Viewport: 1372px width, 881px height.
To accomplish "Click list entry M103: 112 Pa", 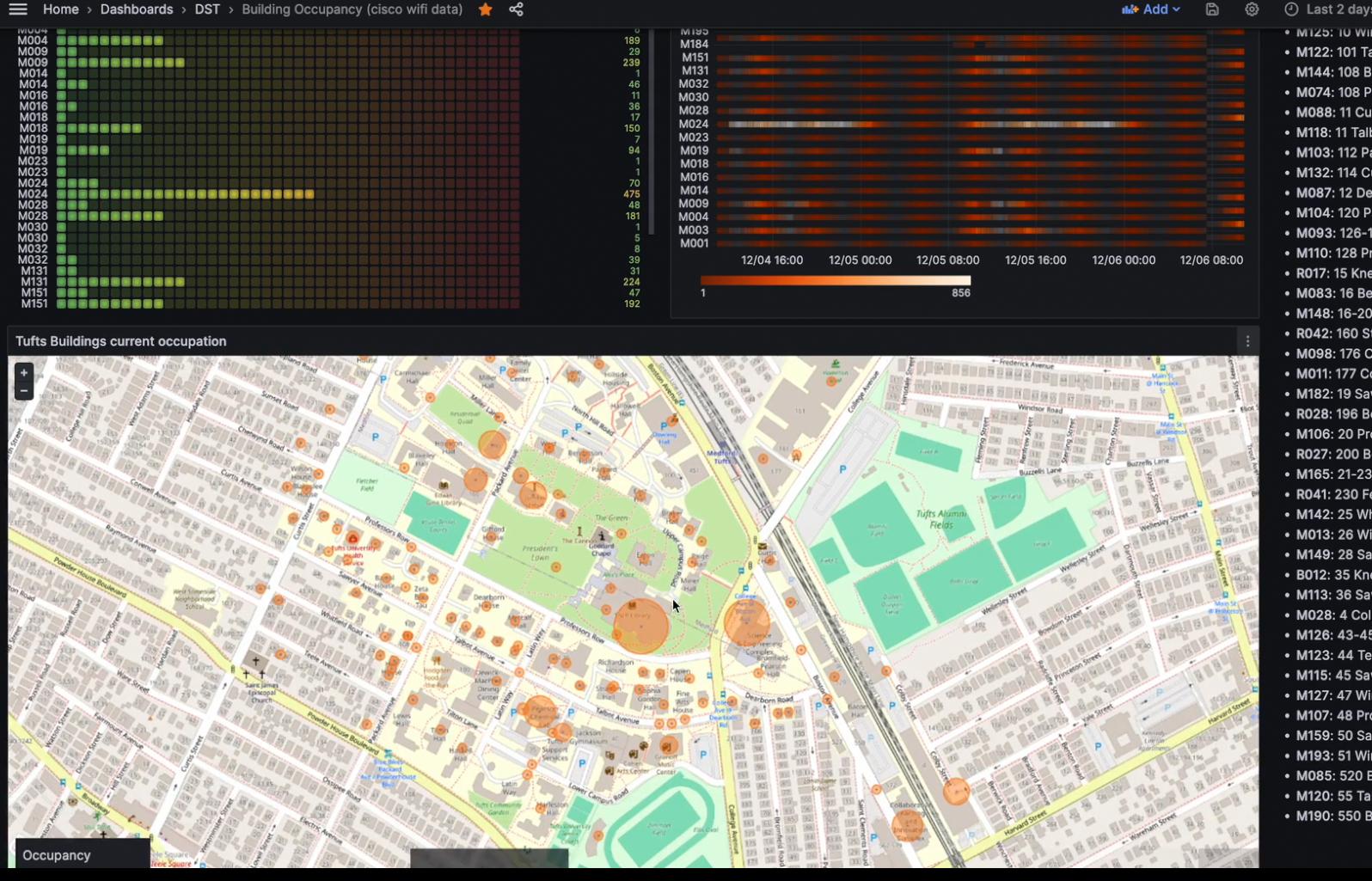I will [x=1333, y=152].
